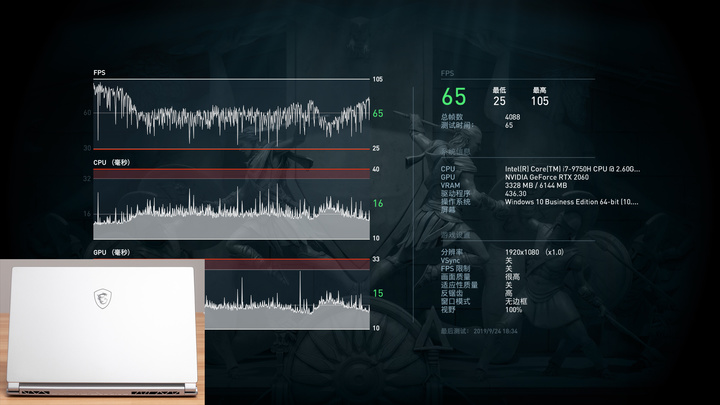Click the GPU frame-time graph
Image resolution: width=720 pixels, height=405 pixels.
click(287, 294)
